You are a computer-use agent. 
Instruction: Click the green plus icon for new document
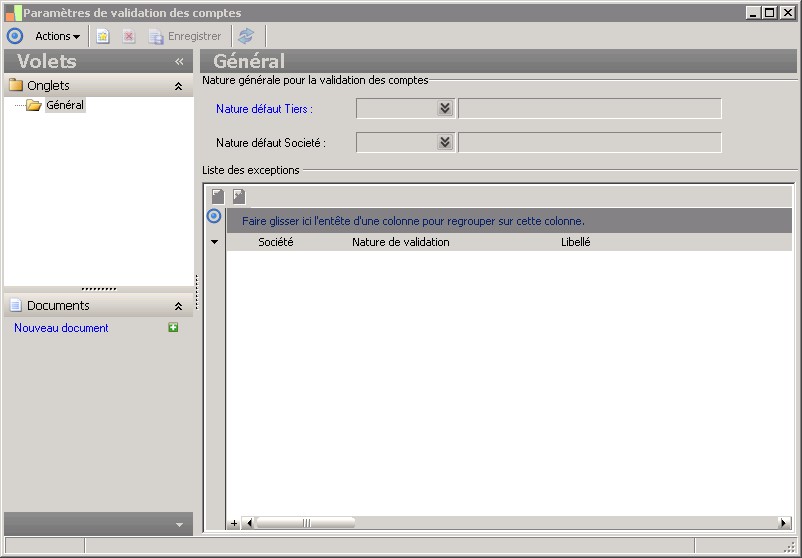coord(173,327)
